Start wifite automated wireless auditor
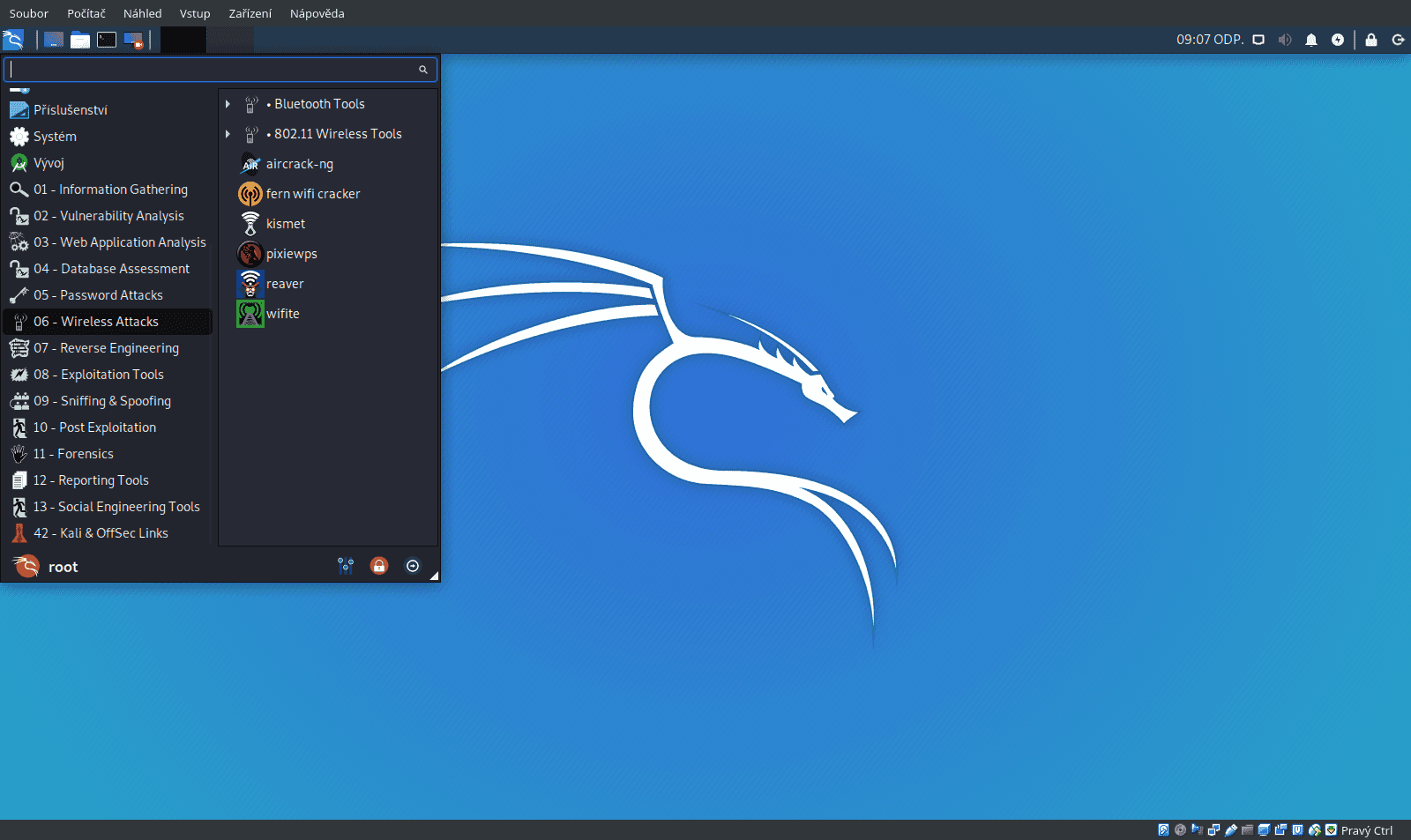This screenshot has height=840, width=1411. click(283, 313)
